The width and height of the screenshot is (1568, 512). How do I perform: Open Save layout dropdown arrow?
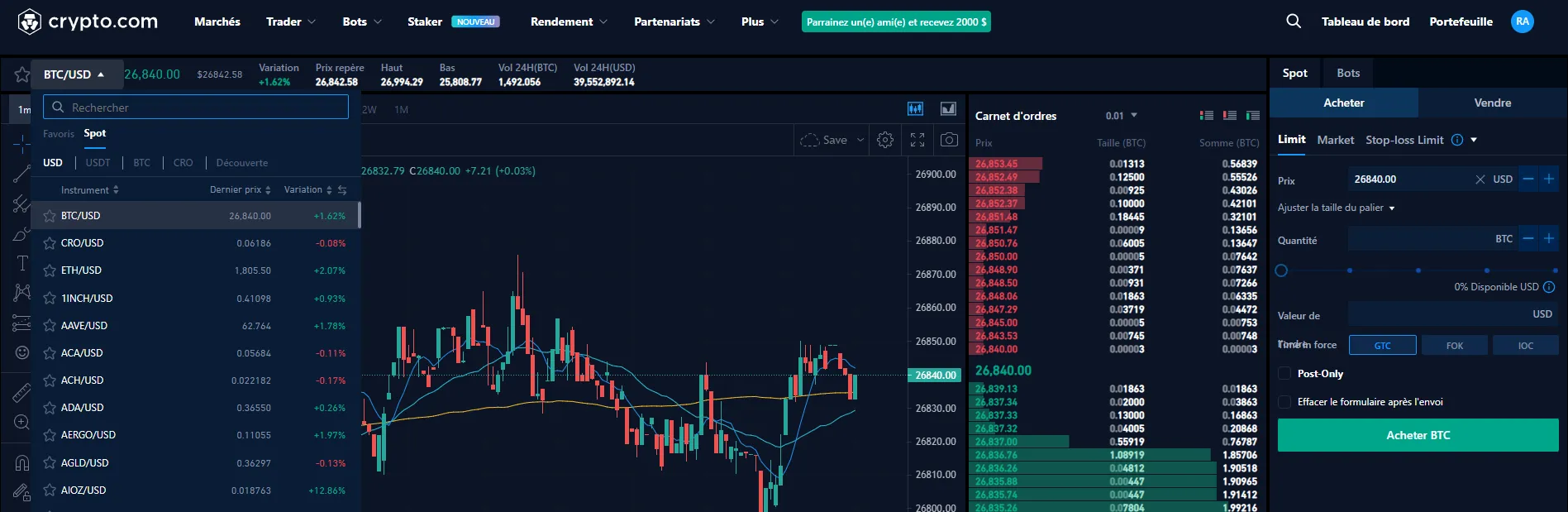tap(860, 140)
